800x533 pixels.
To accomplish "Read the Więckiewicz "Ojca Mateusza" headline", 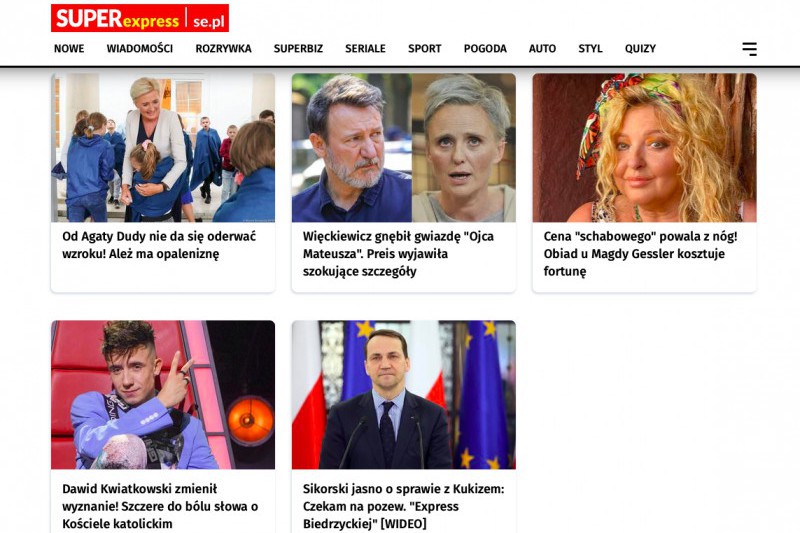I will [398, 253].
